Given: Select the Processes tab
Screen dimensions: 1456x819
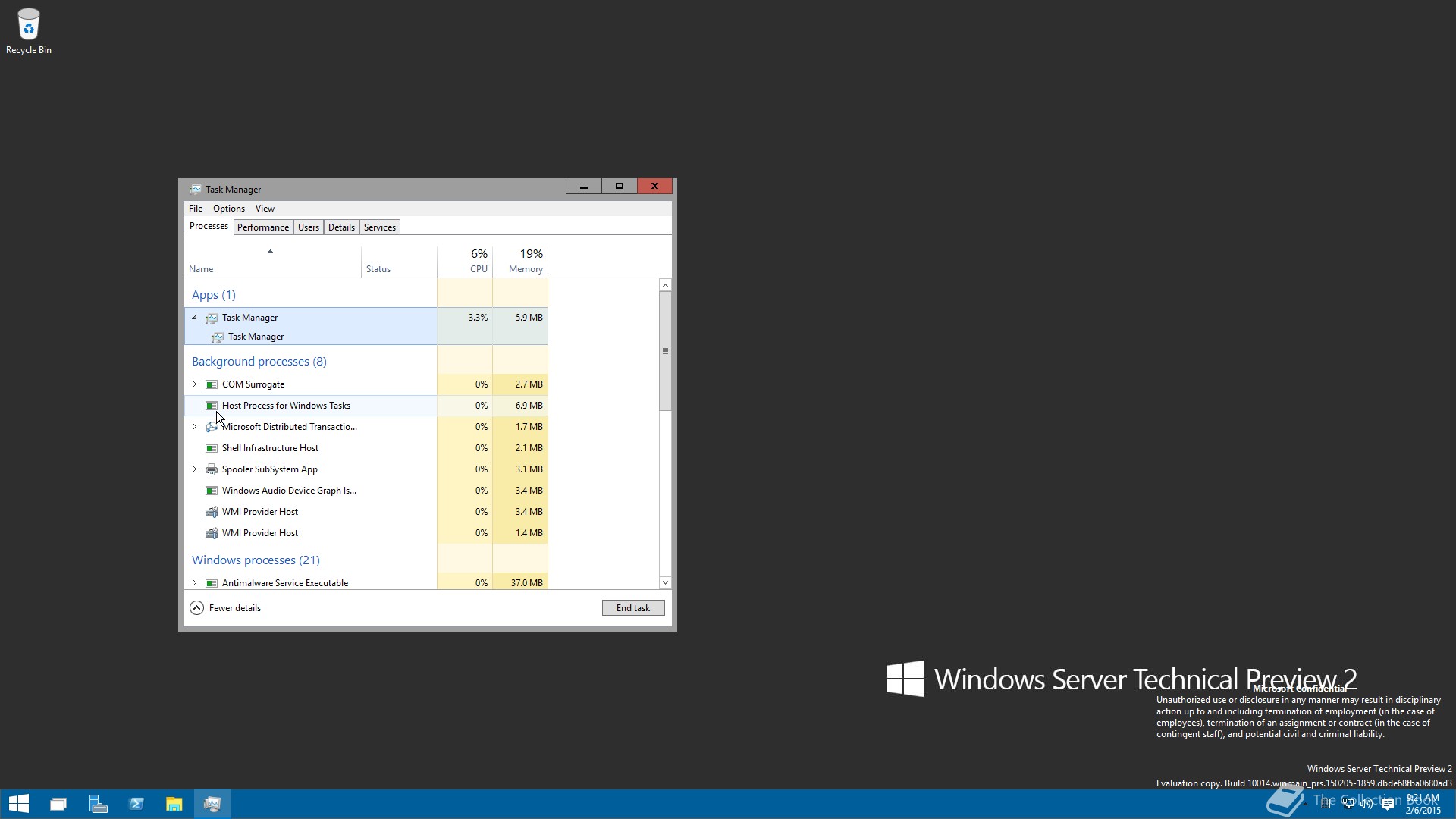Looking at the screenshot, I should 209,226.
